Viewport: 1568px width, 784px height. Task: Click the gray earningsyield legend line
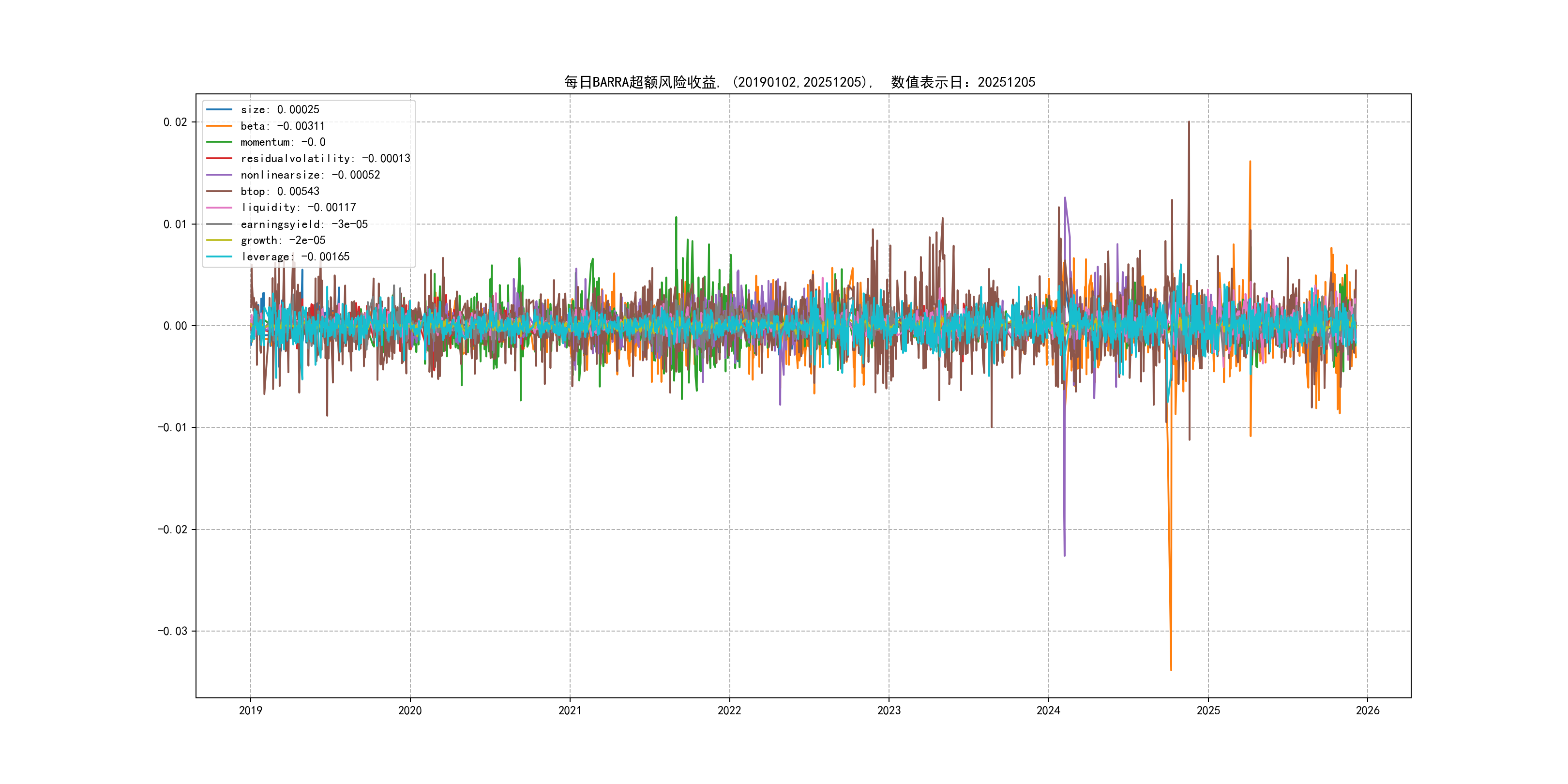[219, 224]
